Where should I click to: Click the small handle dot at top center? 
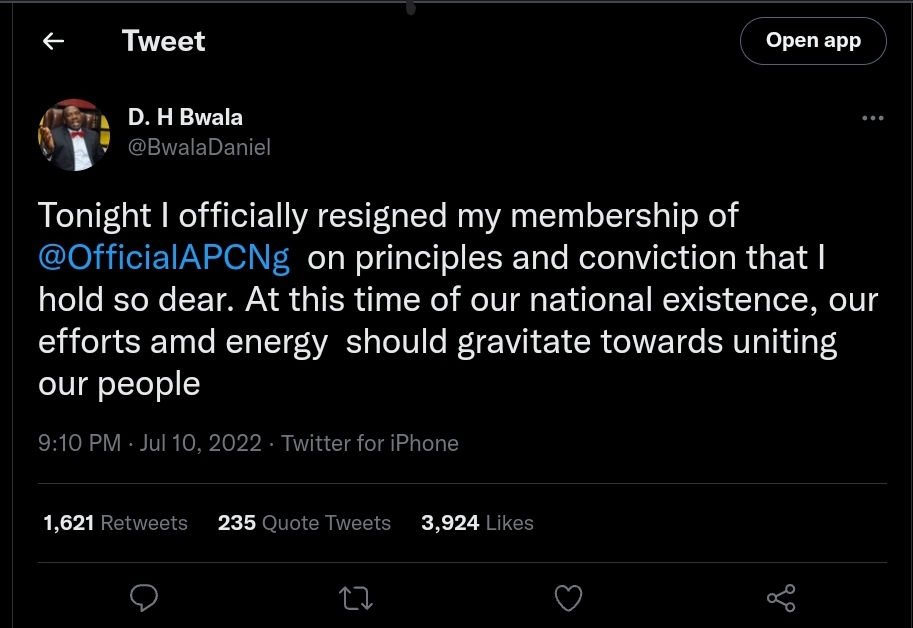point(410,7)
